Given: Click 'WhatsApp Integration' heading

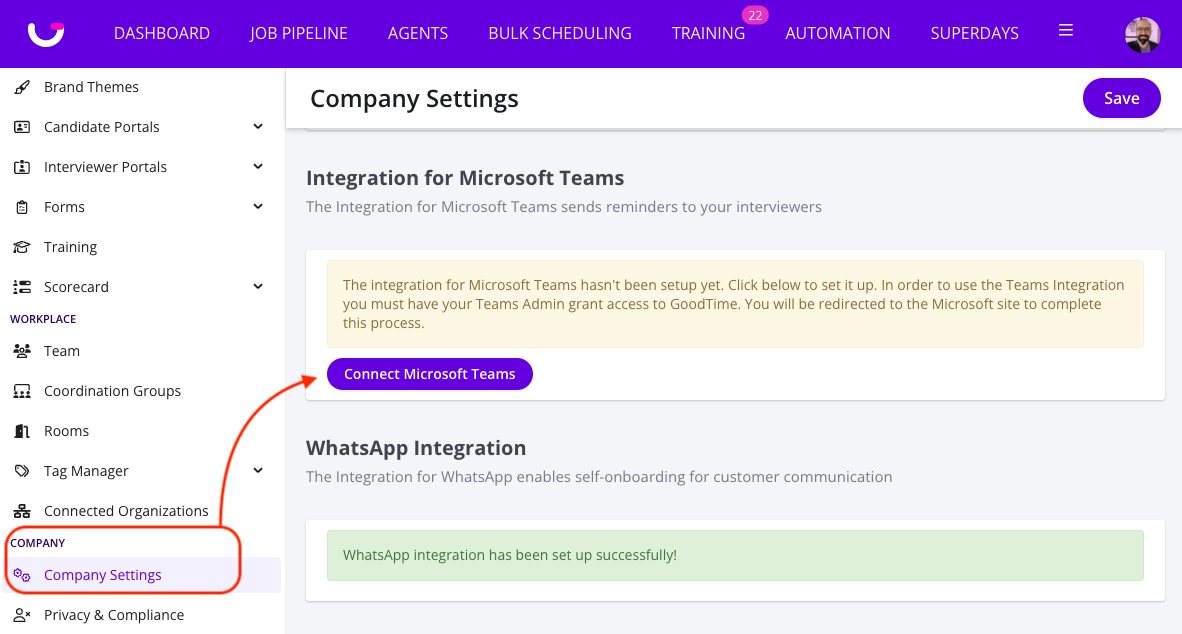Looking at the screenshot, I should coord(416,448).
